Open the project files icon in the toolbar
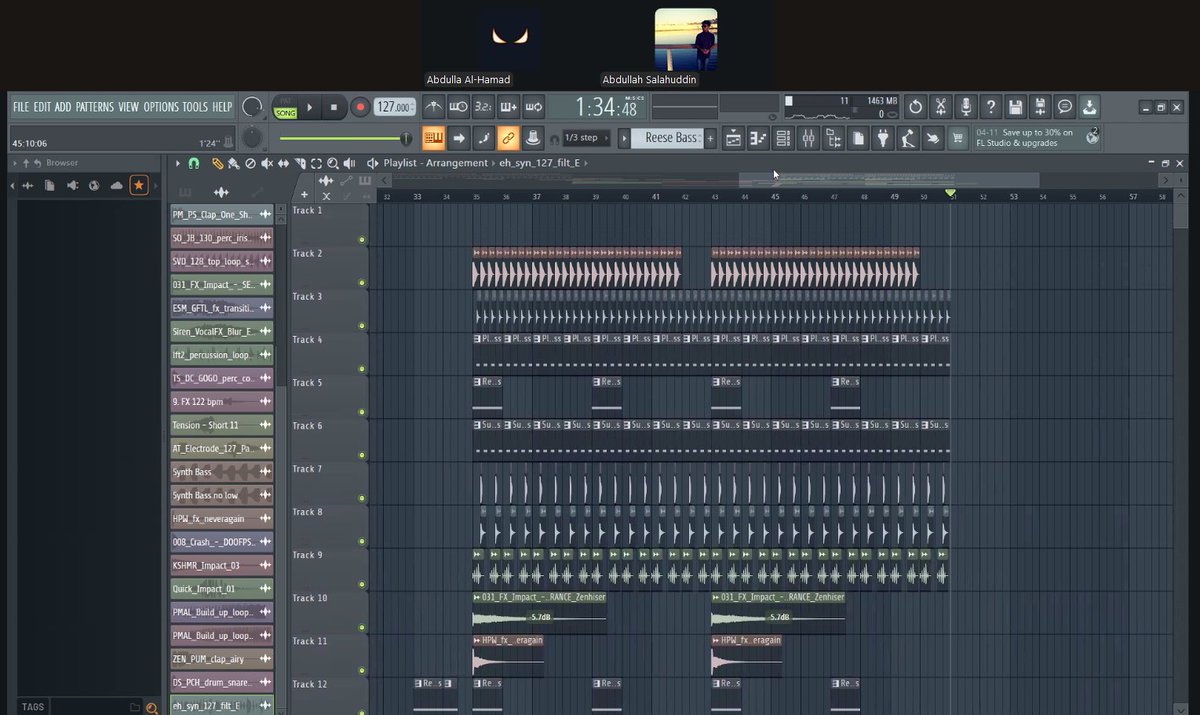This screenshot has width=1200, height=715. click(x=858, y=138)
